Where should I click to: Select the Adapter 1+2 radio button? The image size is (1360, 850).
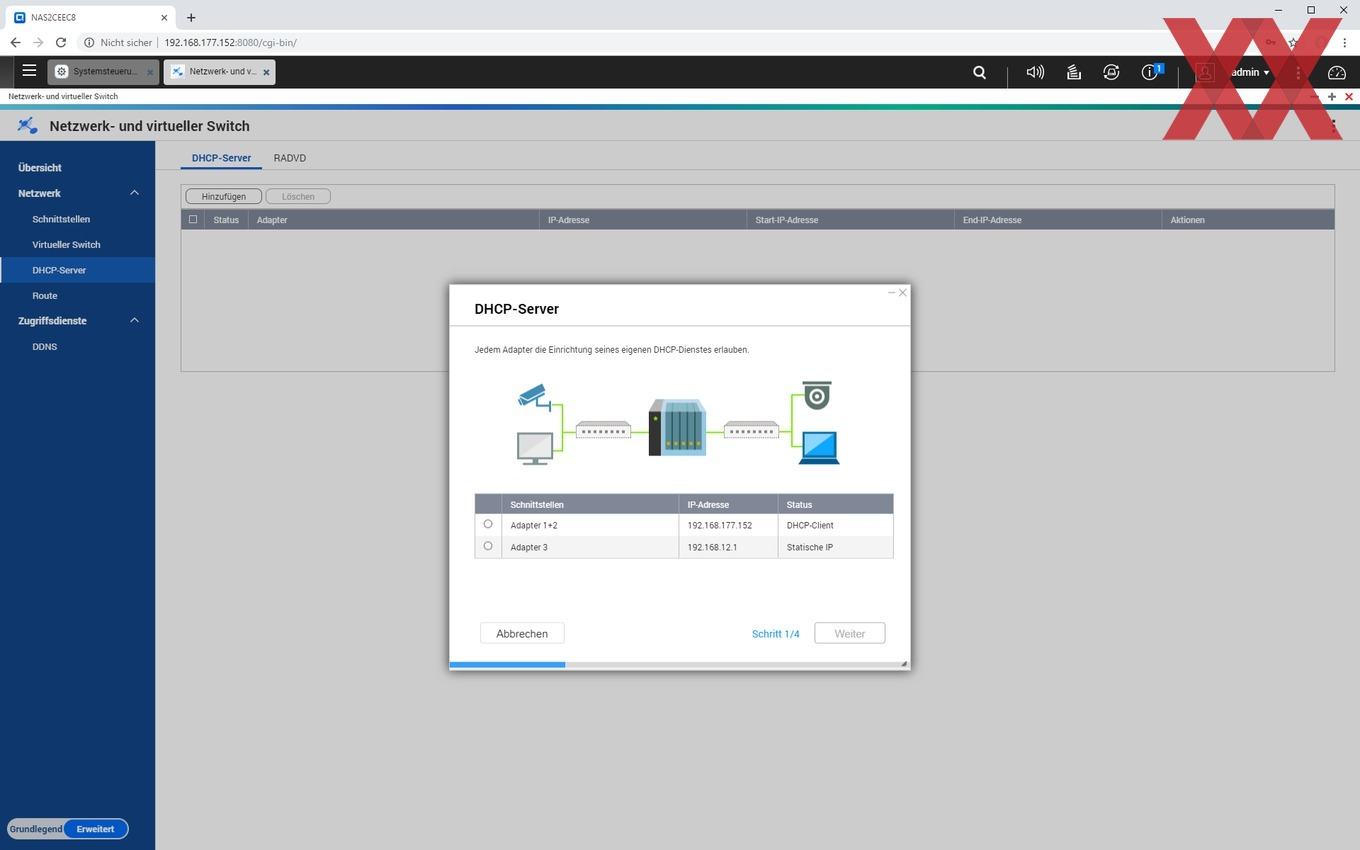coord(488,524)
